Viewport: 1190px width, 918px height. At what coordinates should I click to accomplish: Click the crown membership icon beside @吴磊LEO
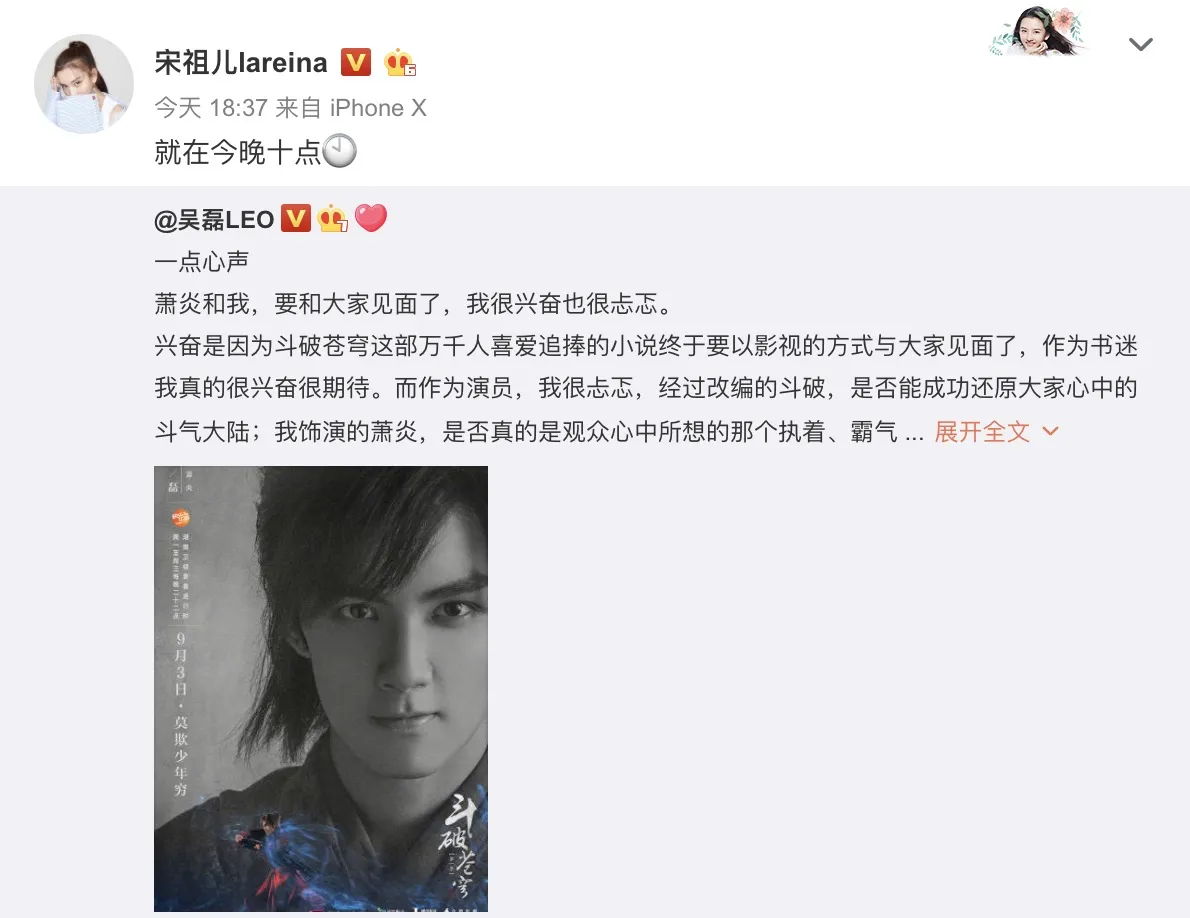point(332,218)
